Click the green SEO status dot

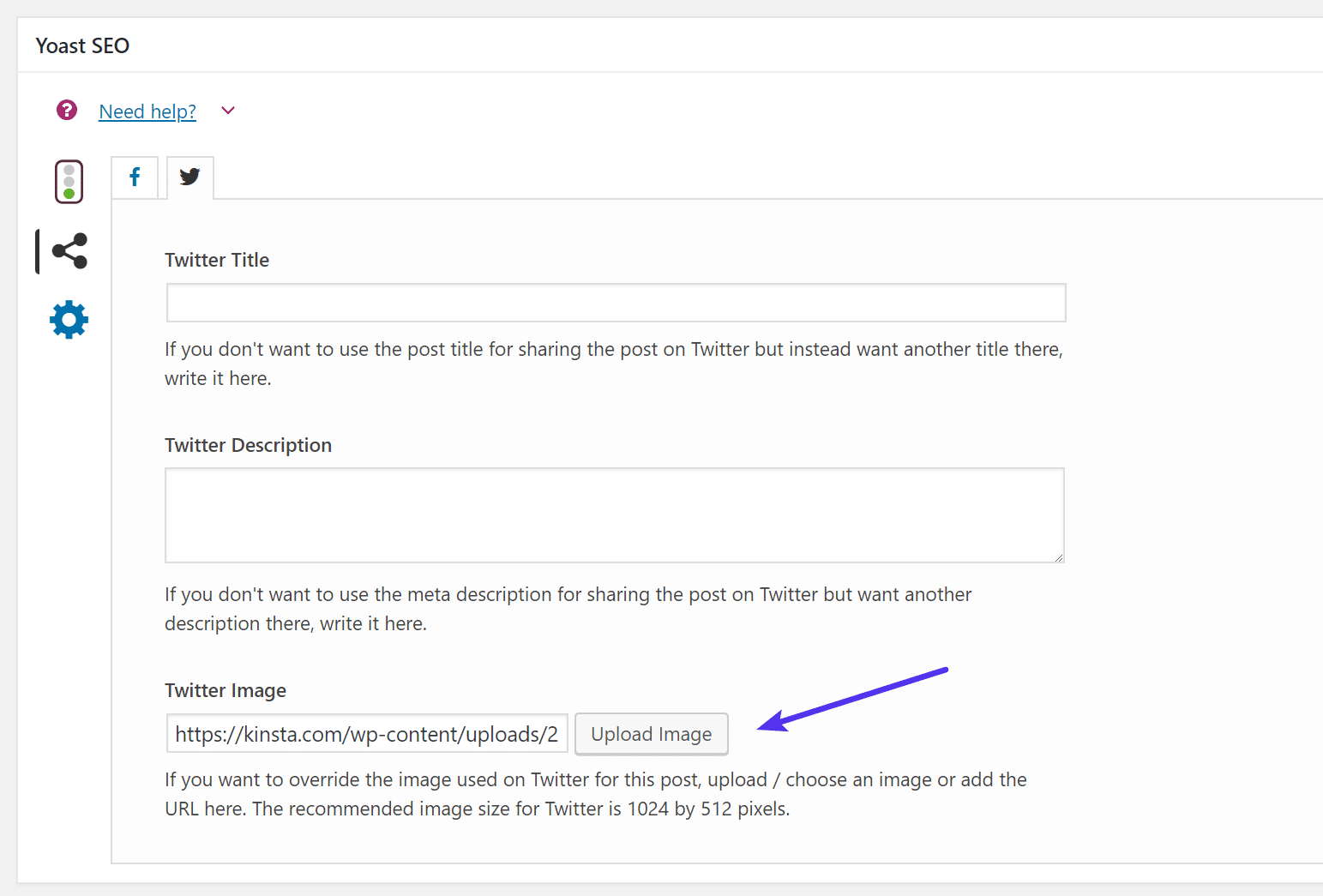[69, 192]
